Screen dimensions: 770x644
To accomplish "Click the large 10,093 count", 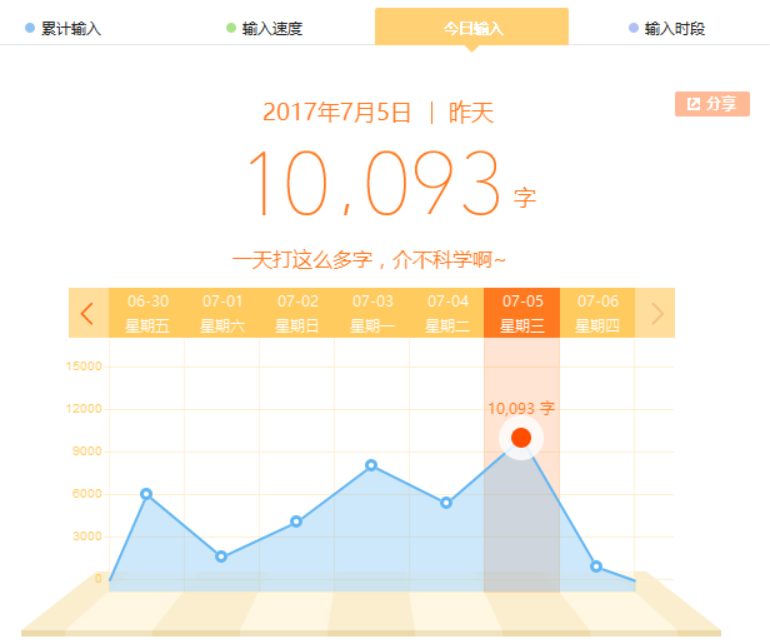I will 375,183.
